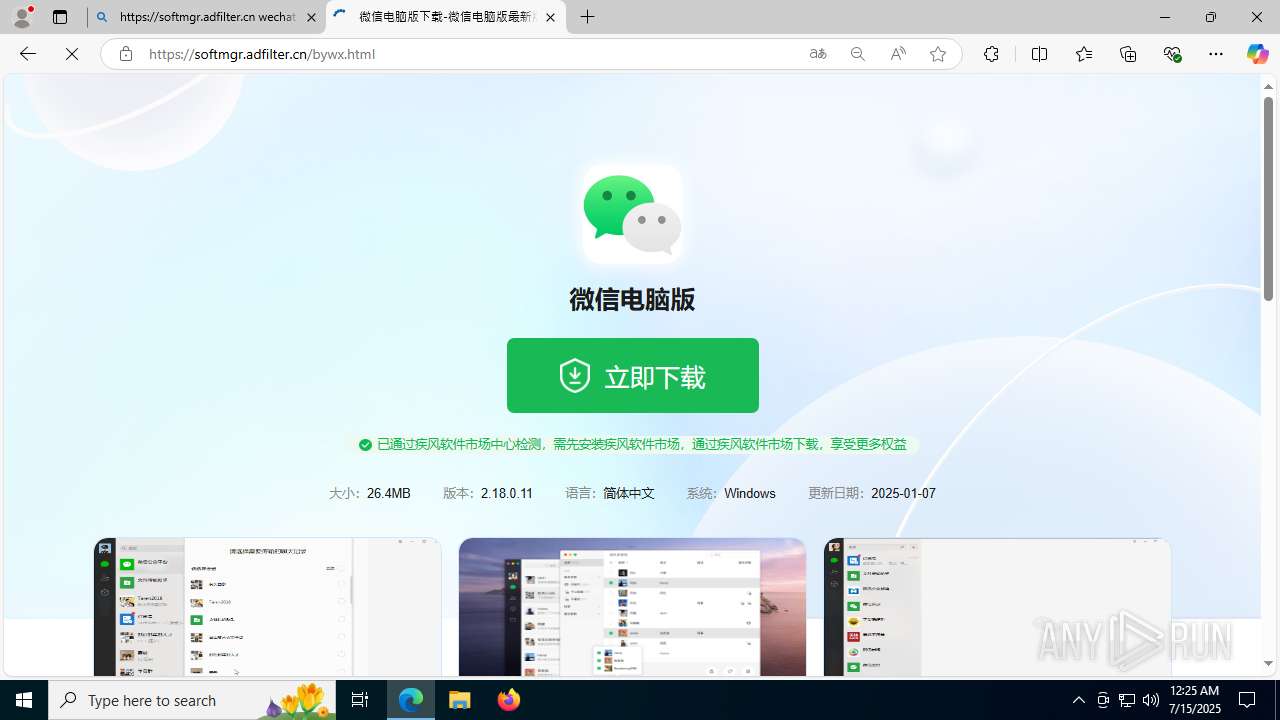Switch to softmgr.adfilter.cn wechat tab
The image size is (1280, 720).
[x=206, y=17]
